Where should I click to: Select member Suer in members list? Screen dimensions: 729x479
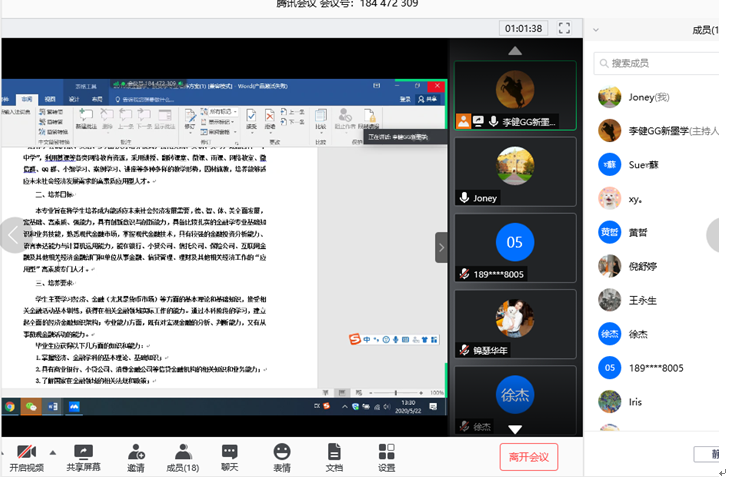642,164
